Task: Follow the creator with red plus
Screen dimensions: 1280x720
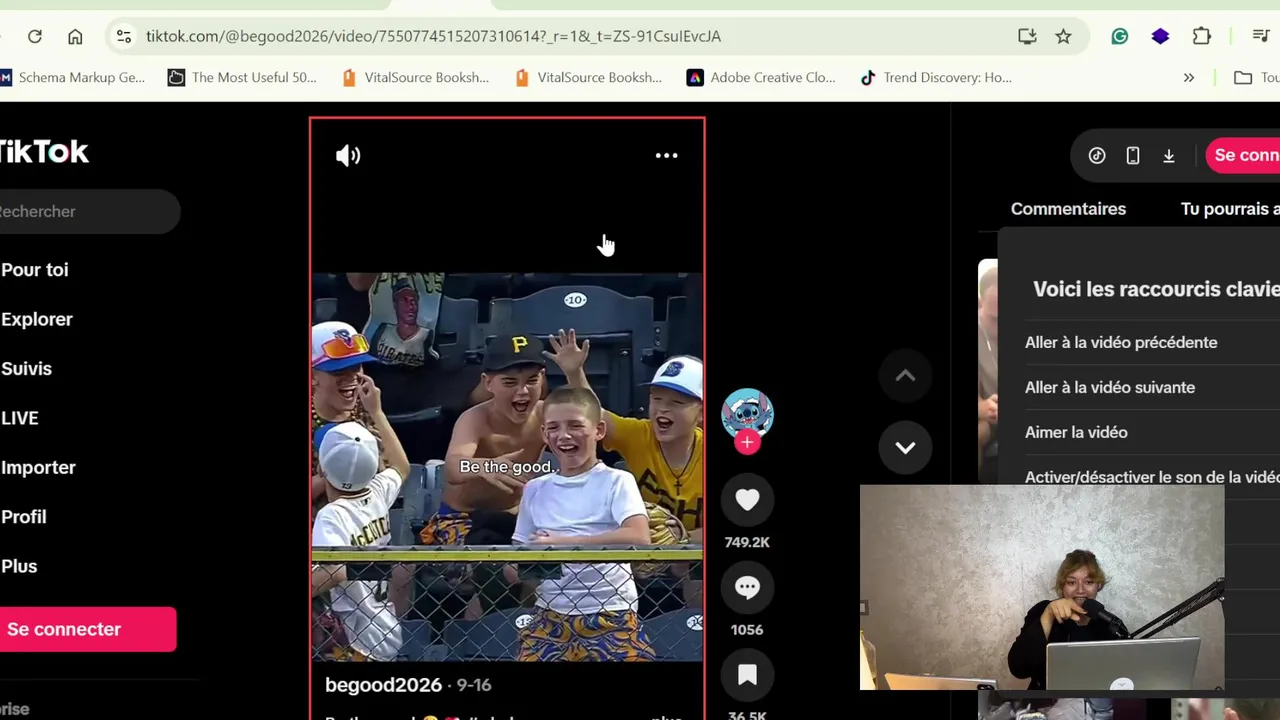Action: tap(747, 443)
